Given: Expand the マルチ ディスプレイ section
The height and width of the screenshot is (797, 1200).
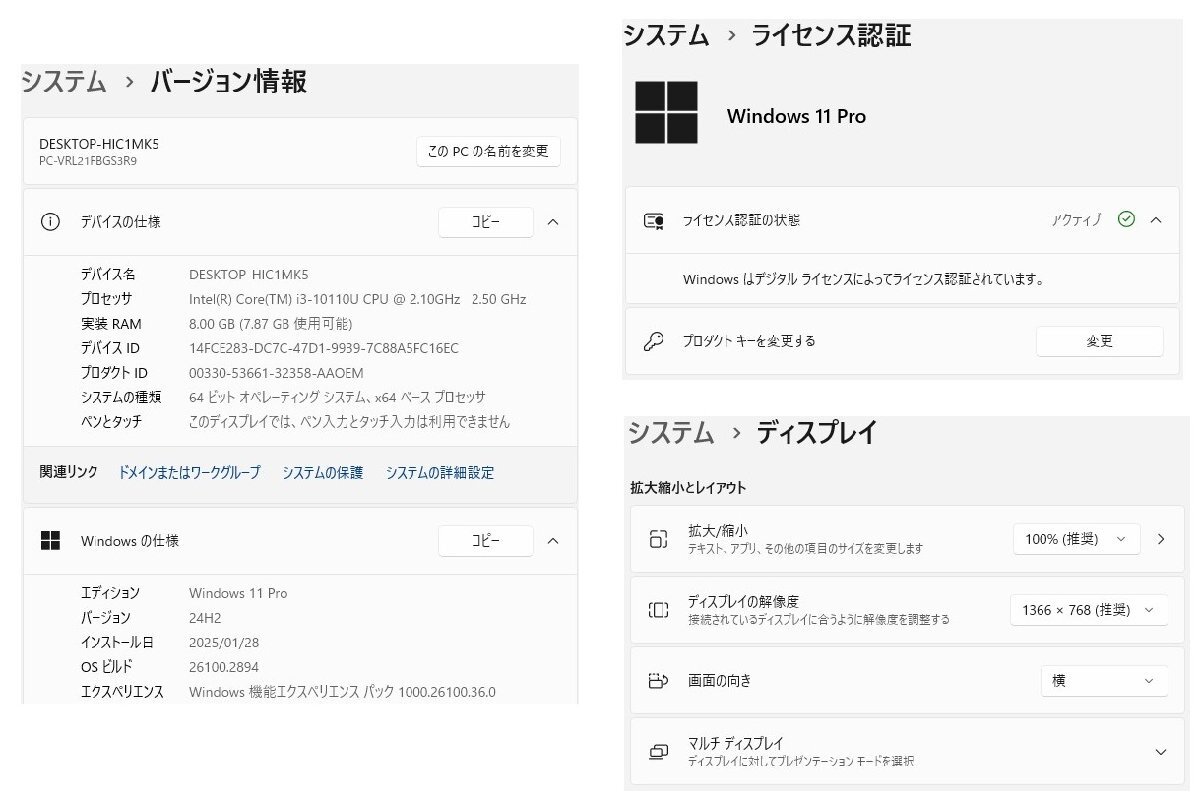Looking at the screenshot, I should pyautogui.click(x=1161, y=752).
